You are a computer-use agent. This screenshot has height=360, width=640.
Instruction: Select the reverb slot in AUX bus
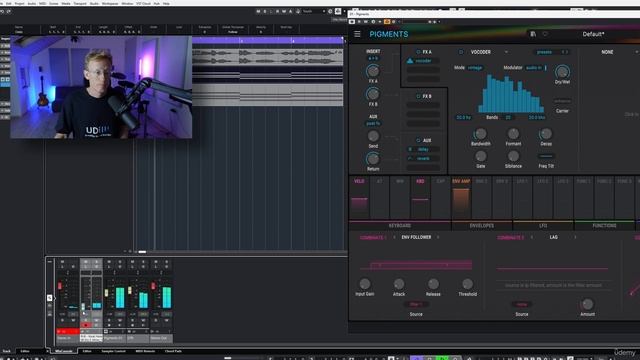(423, 158)
